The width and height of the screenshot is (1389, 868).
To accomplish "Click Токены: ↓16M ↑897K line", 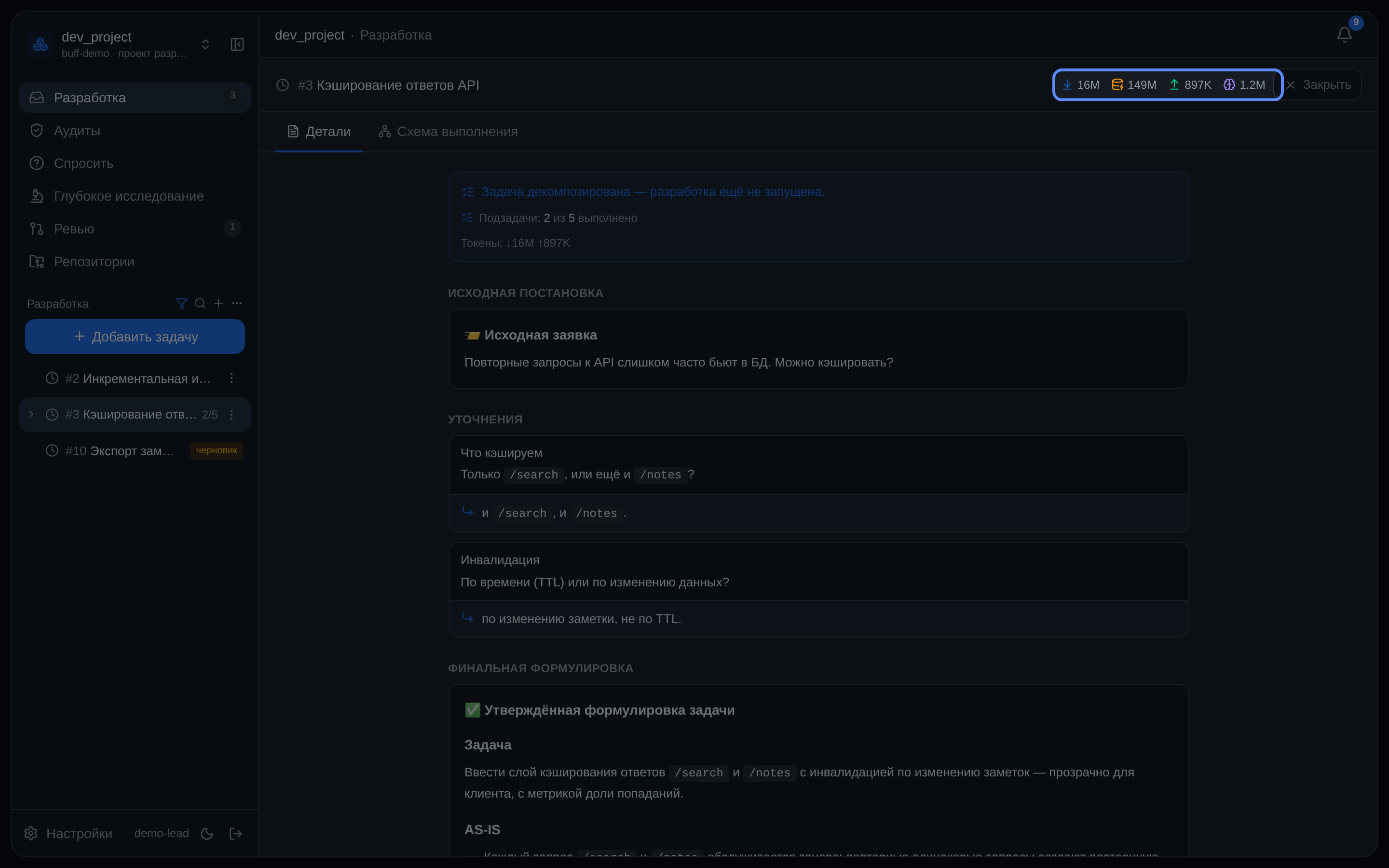I will click(x=515, y=243).
